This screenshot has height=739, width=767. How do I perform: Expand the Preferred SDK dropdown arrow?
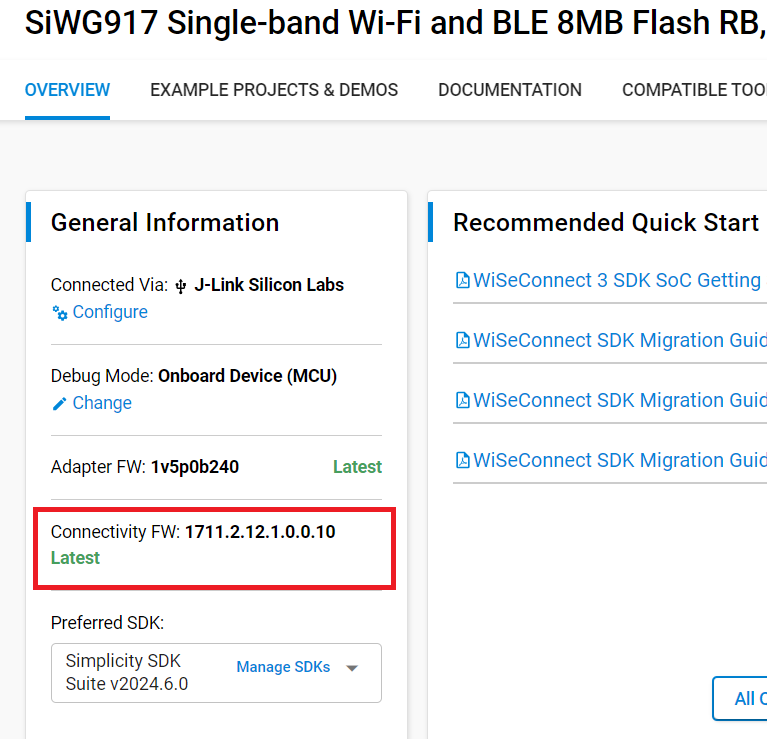tap(352, 668)
